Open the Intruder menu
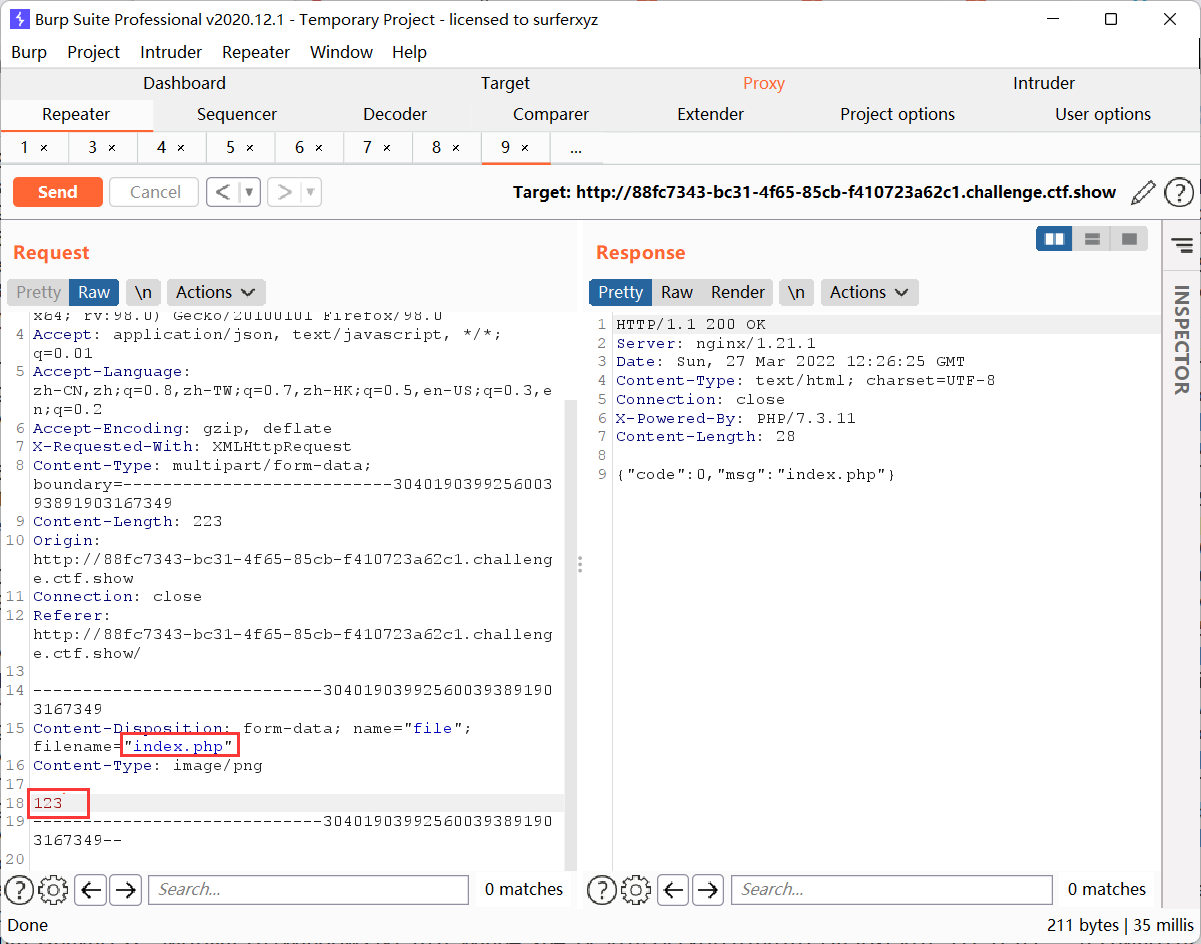The width and height of the screenshot is (1201, 944). tap(171, 52)
